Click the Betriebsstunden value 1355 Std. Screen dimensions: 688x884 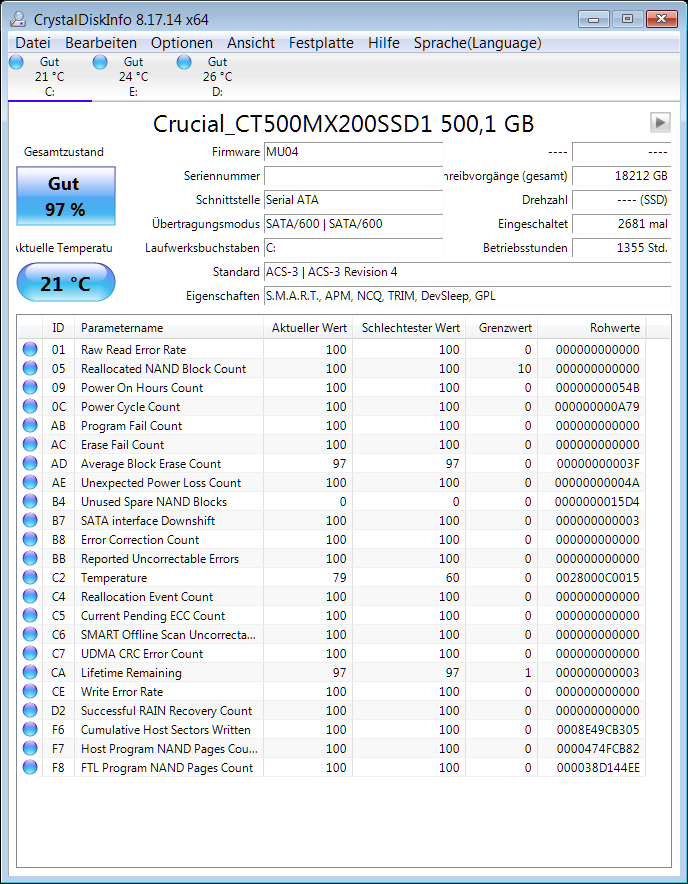tap(621, 247)
